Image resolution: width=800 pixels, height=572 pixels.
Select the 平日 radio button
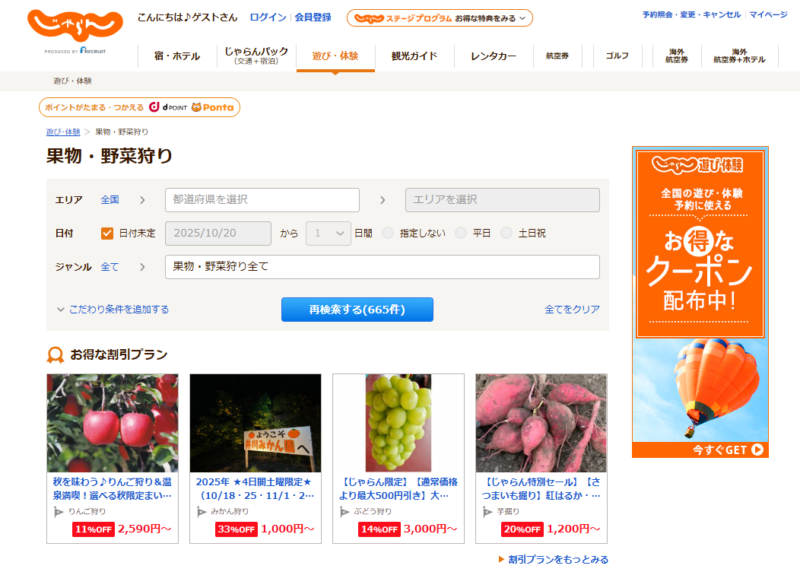point(460,233)
